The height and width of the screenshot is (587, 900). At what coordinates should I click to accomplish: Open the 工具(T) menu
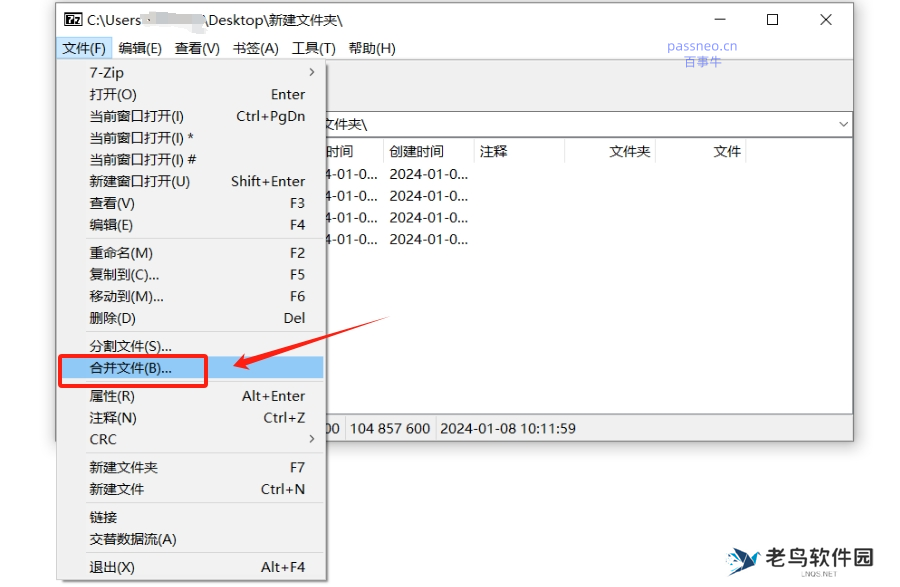point(315,47)
